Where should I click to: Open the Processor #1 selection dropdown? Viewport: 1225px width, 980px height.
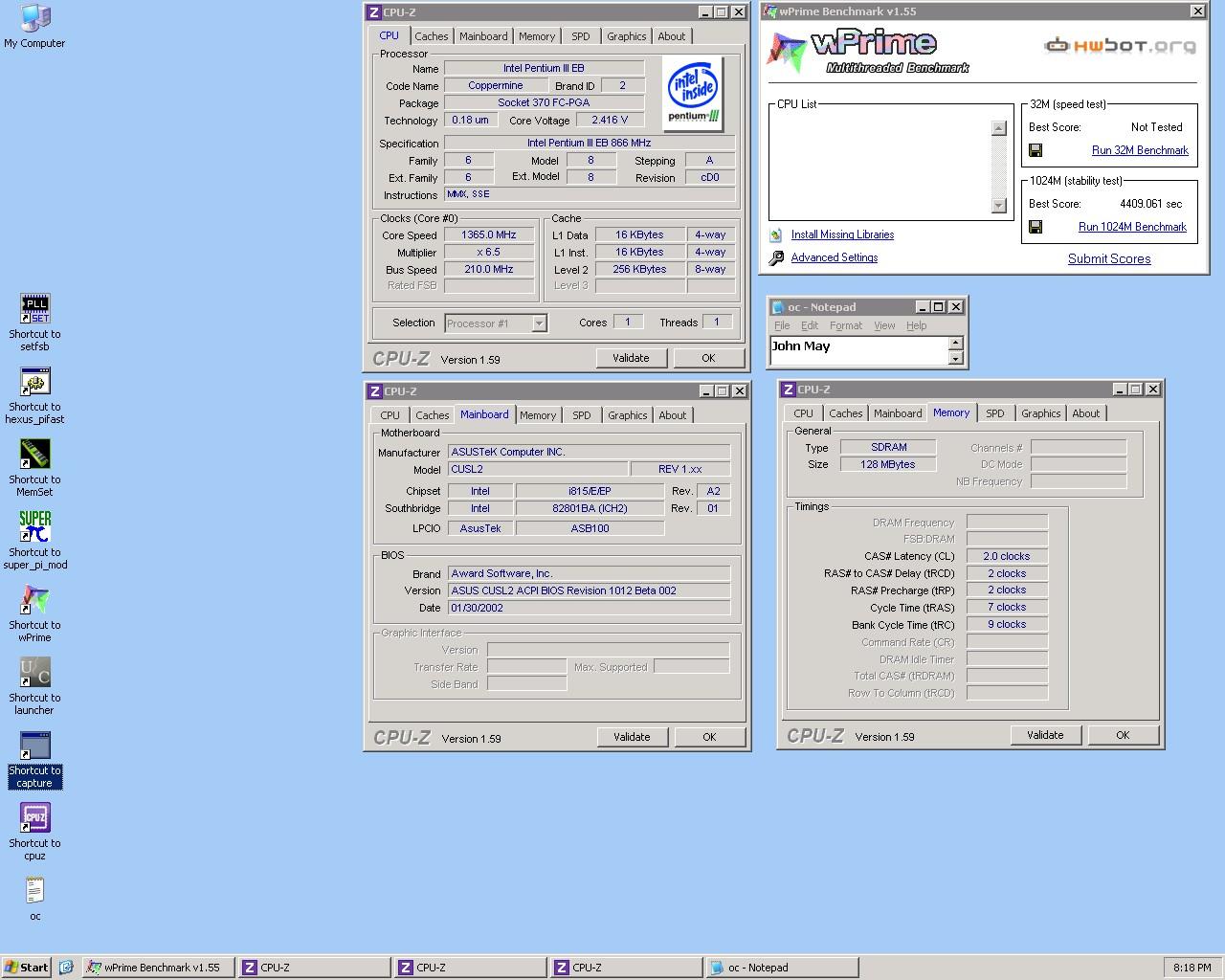pos(539,323)
